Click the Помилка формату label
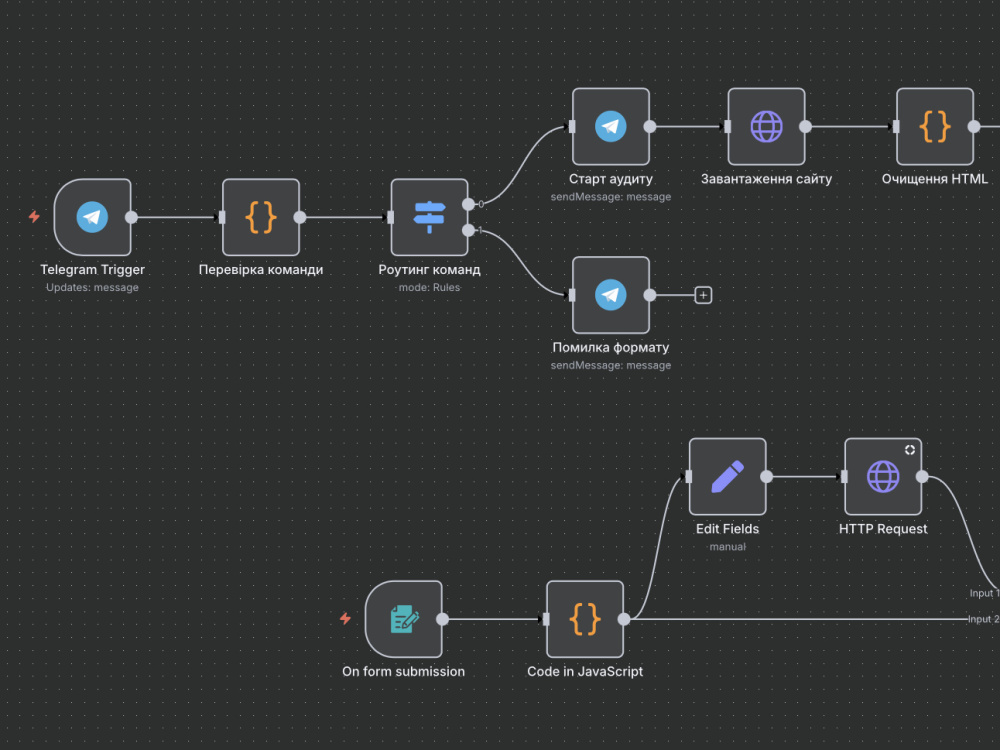 [610, 348]
